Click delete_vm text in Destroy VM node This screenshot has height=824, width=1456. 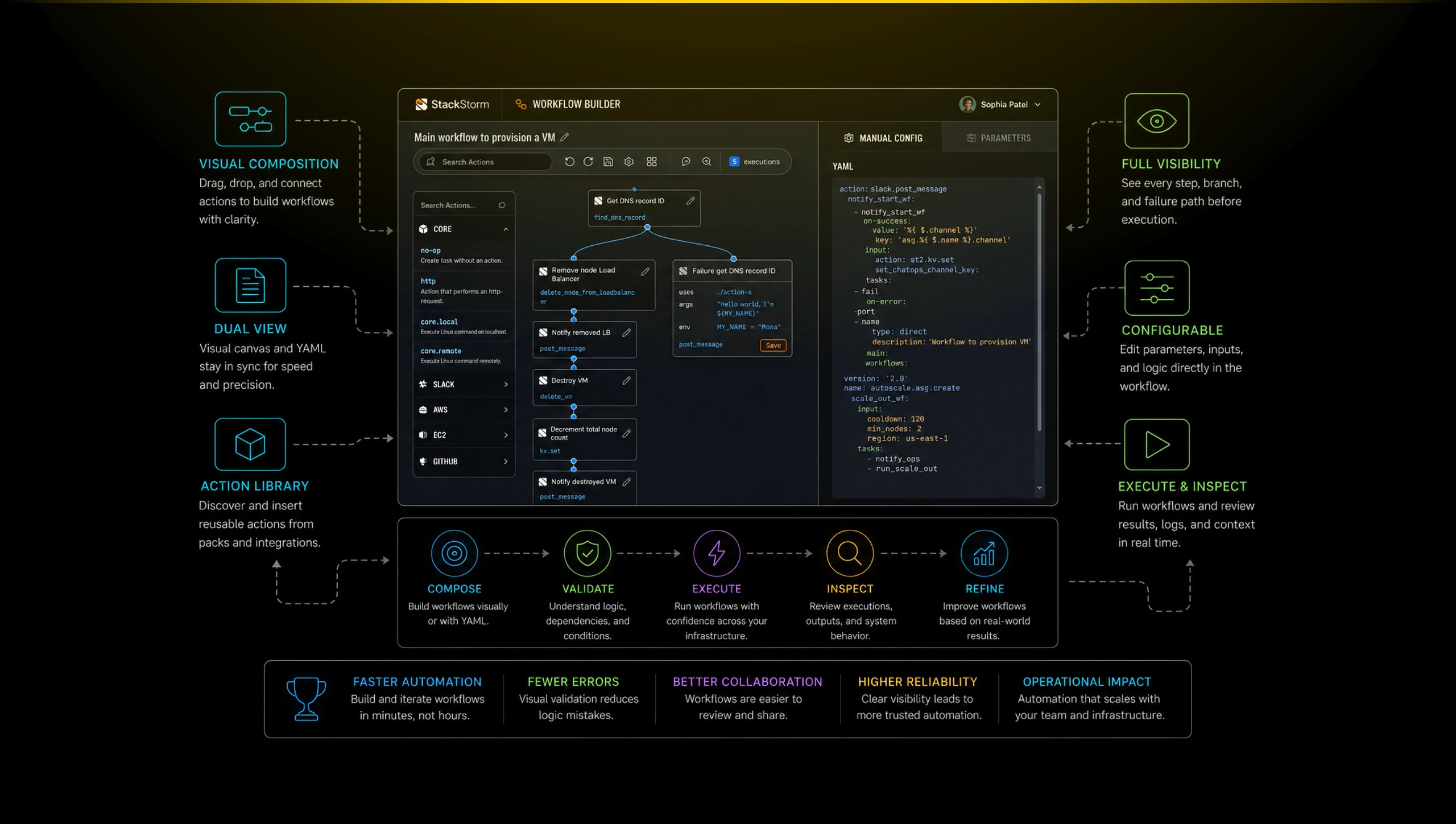pos(556,397)
